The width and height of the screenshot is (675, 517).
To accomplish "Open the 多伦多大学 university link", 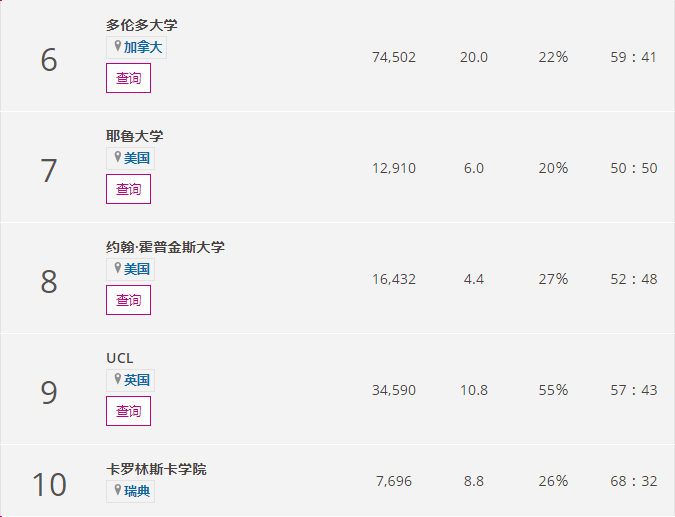I will pyautogui.click(x=141, y=25).
